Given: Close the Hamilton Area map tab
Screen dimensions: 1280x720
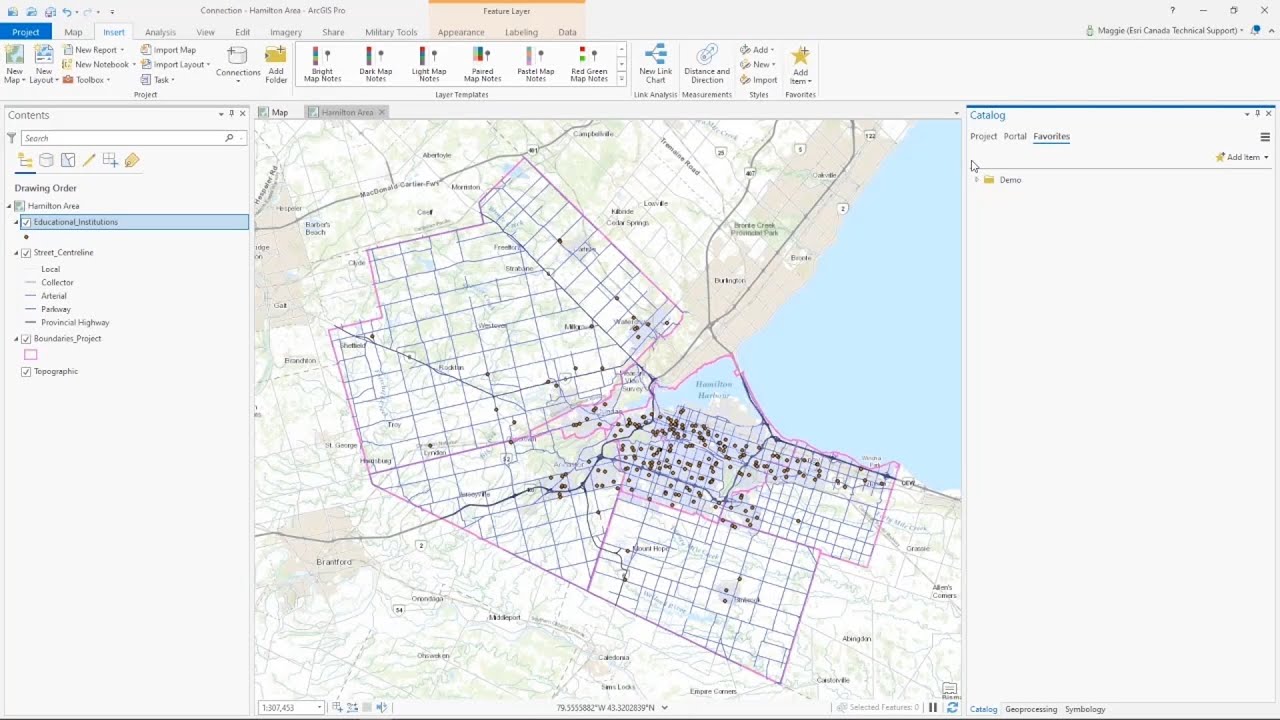Looking at the screenshot, I should pos(381,112).
